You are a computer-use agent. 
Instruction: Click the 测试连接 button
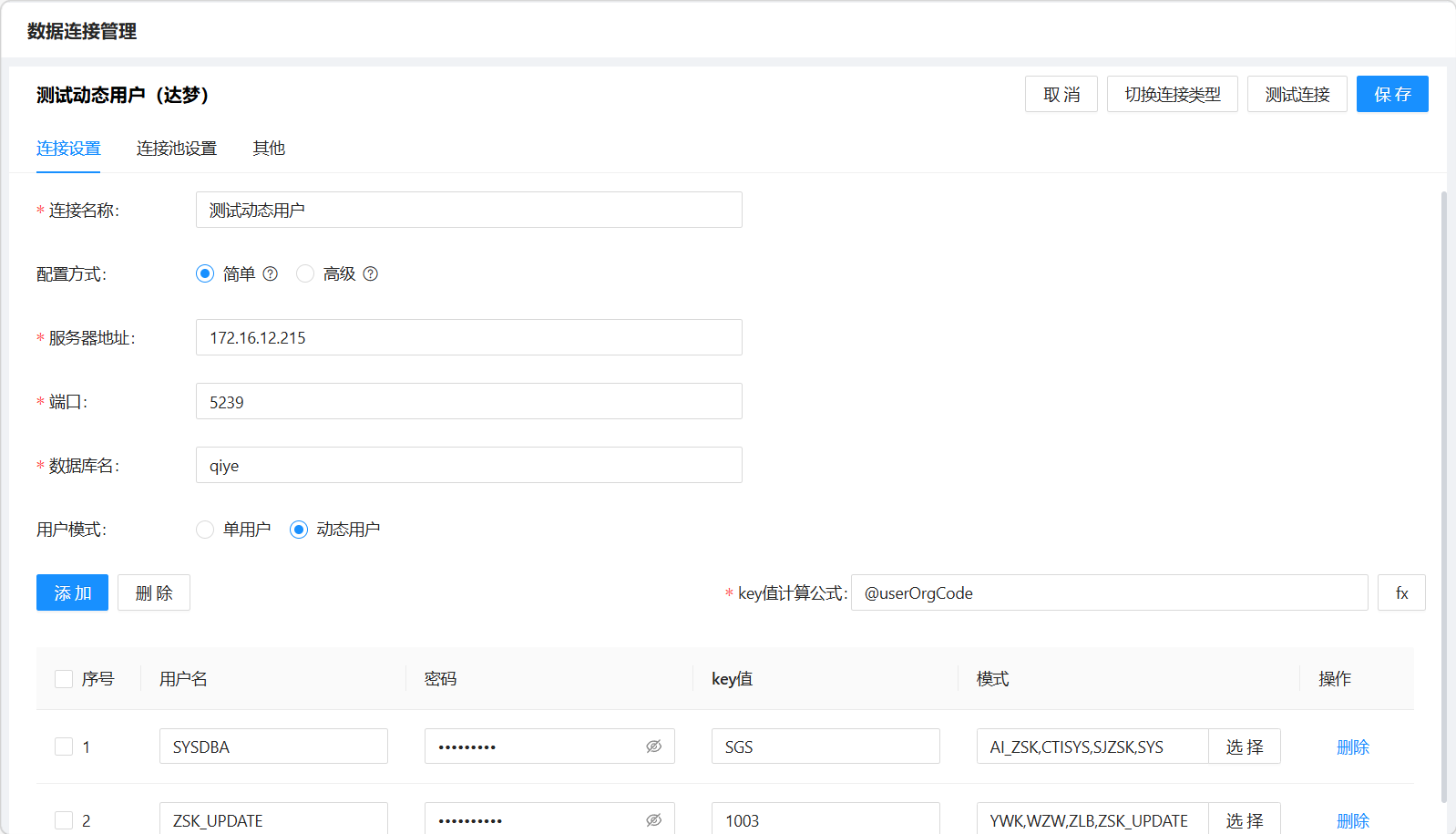tap(1297, 94)
